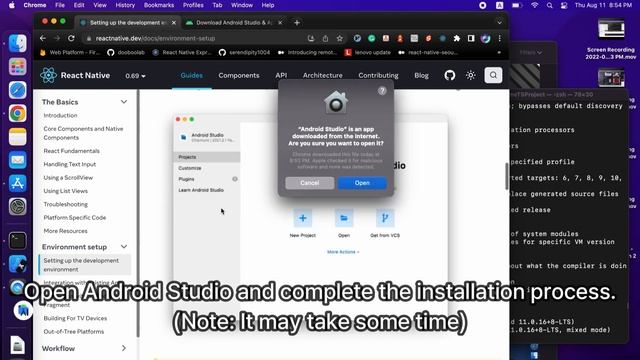This screenshot has height=360, width=640.
Task: Open System Preferences from the Dock
Action: (x=18, y=207)
